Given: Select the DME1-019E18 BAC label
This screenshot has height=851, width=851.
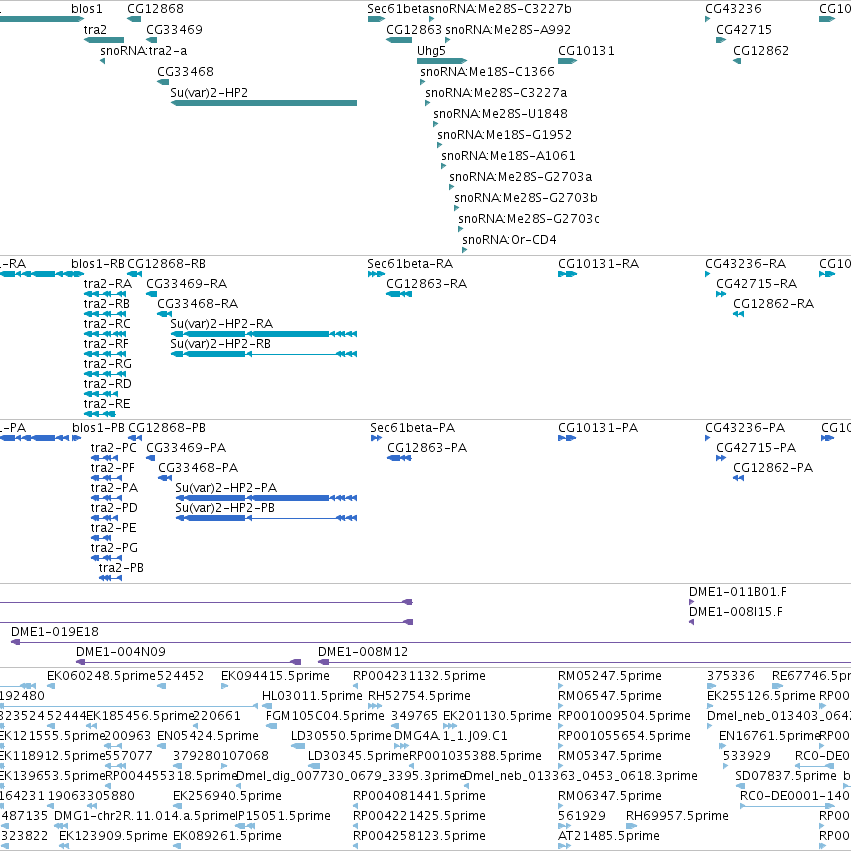Looking at the screenshot, I should coord(55,632).
